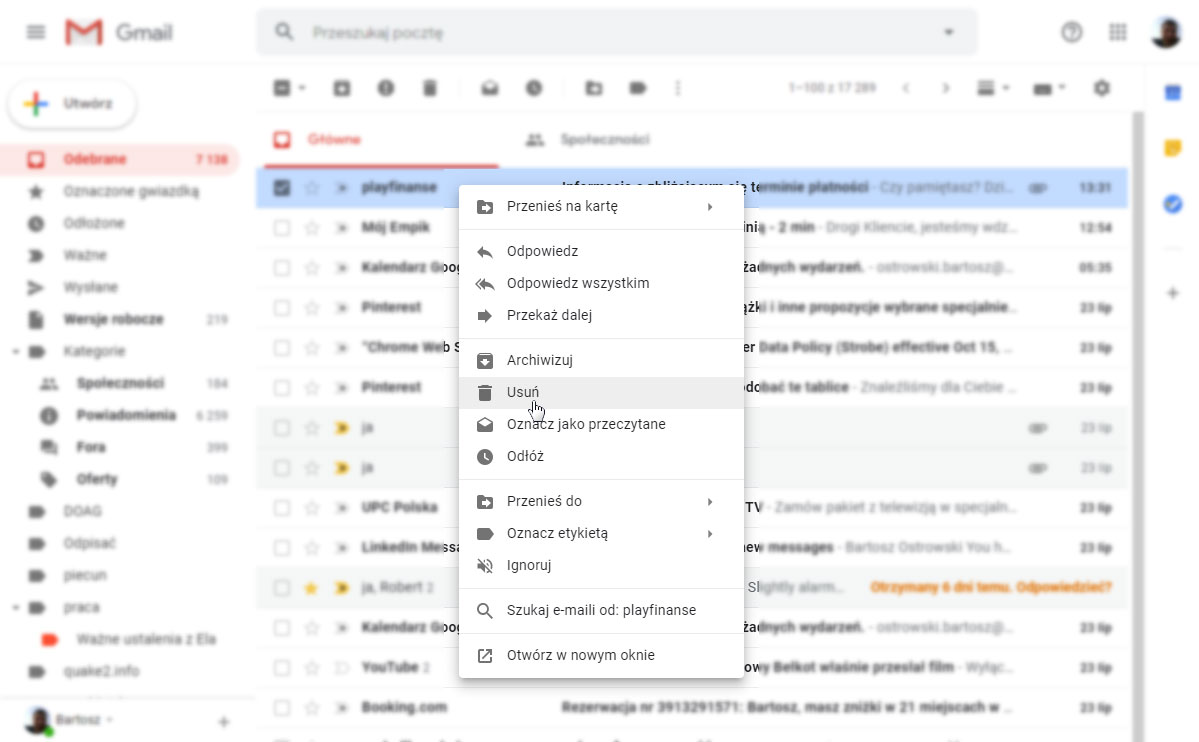Image resolution: width=1199 pixels, height=742 pixels.
Task: Click the snooze clock toolbar icon
Action: (x=534, y=88)
